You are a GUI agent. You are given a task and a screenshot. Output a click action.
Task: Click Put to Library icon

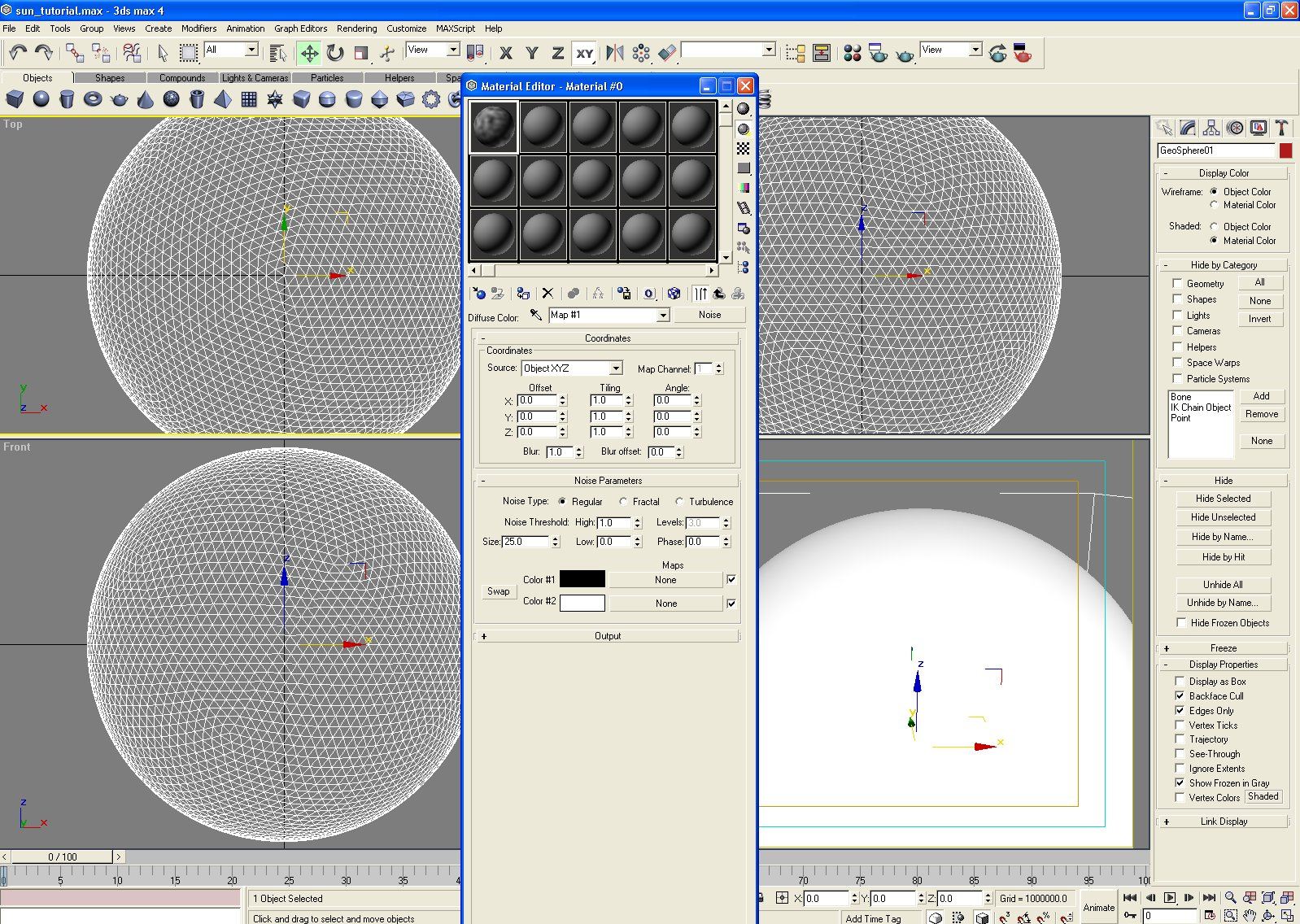(x=624, y=294)
